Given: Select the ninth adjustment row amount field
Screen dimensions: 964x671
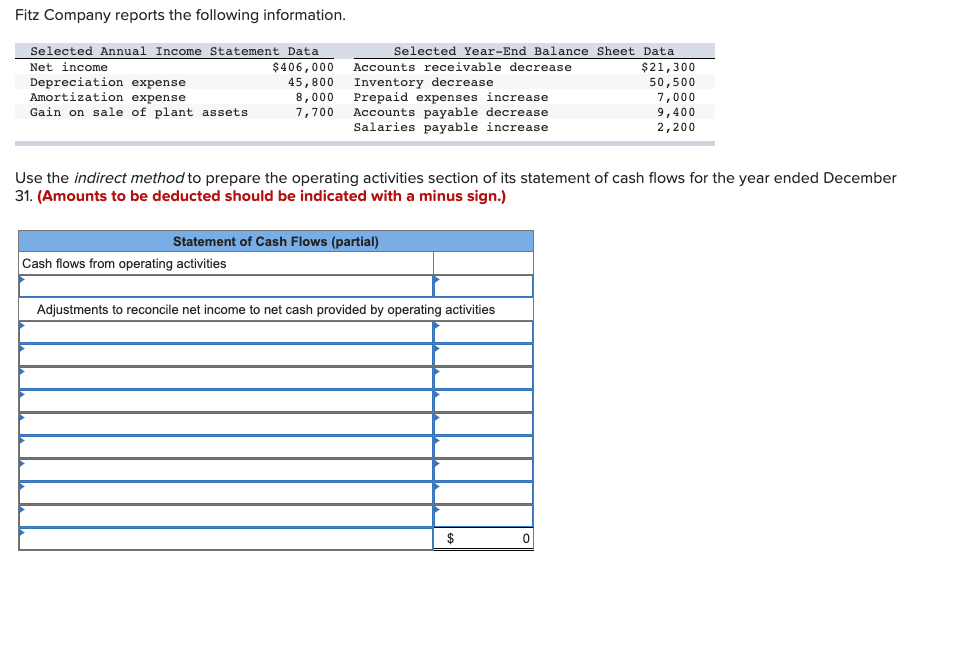Looking at the screenshot, I should [x=483, y=516].
